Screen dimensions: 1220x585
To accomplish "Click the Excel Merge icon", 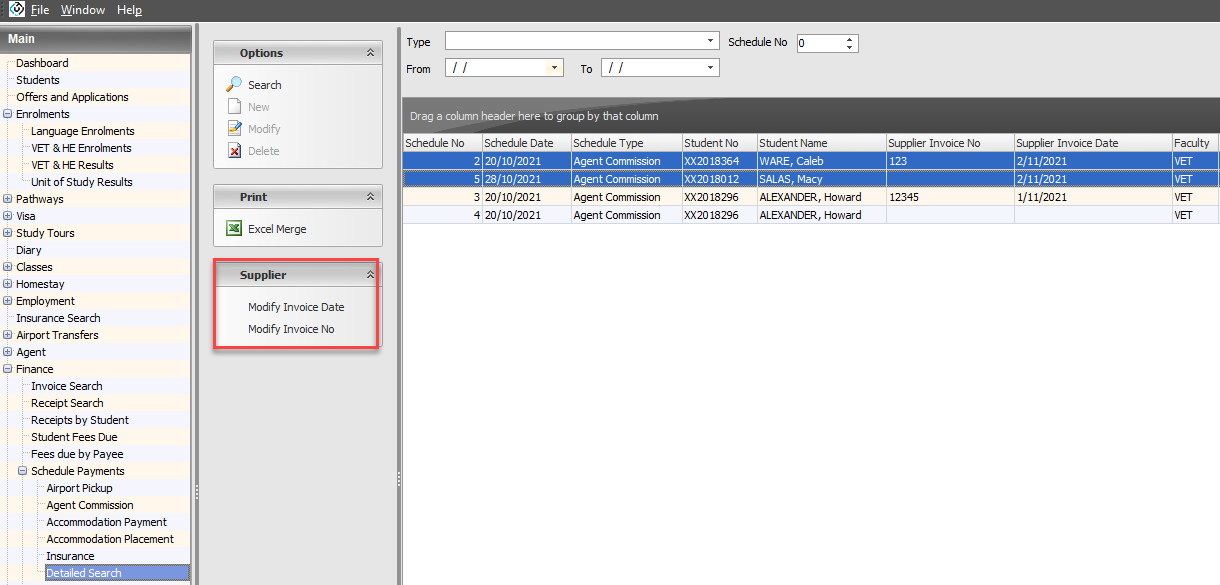I will click(x=234, y=229).
